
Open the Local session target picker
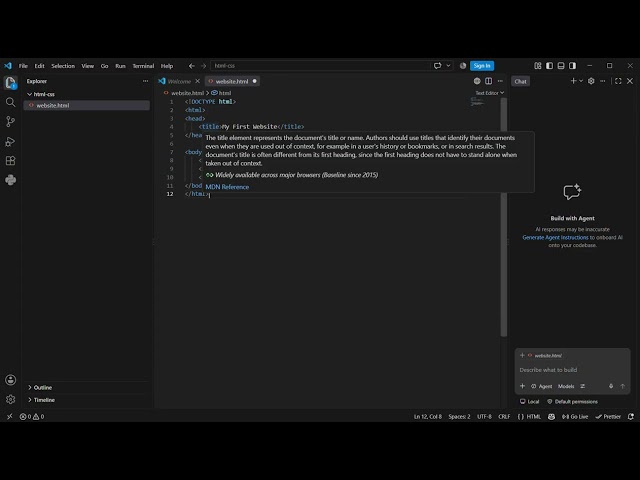[x=529, y=402]
